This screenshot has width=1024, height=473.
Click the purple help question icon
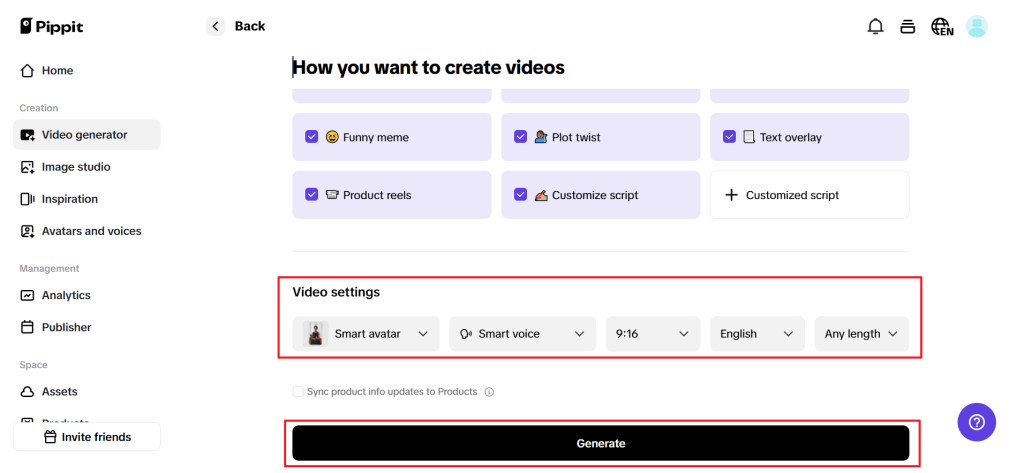[976, 422]
